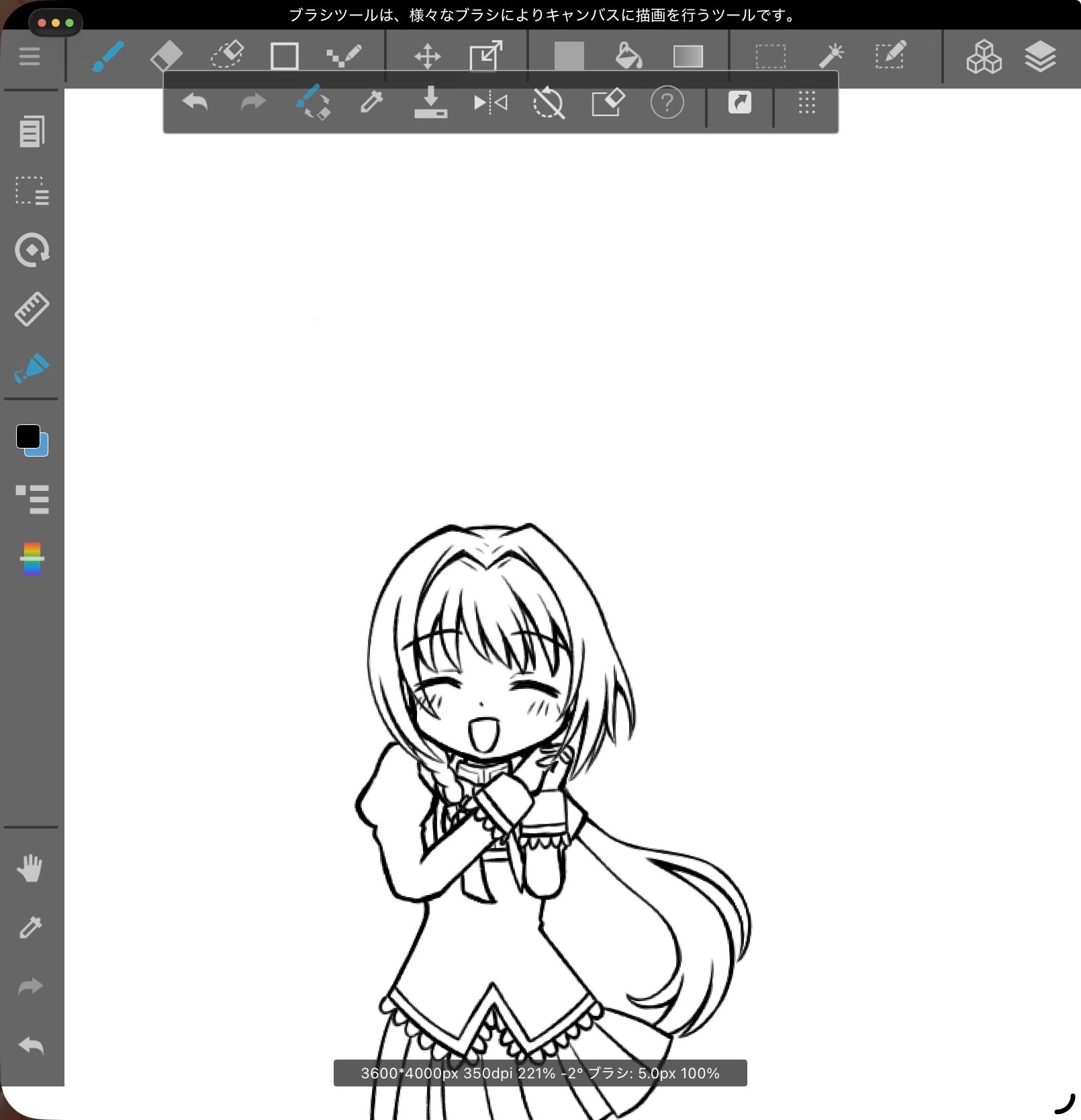Toggle the ruler snap guide

(x=32, y=309)
